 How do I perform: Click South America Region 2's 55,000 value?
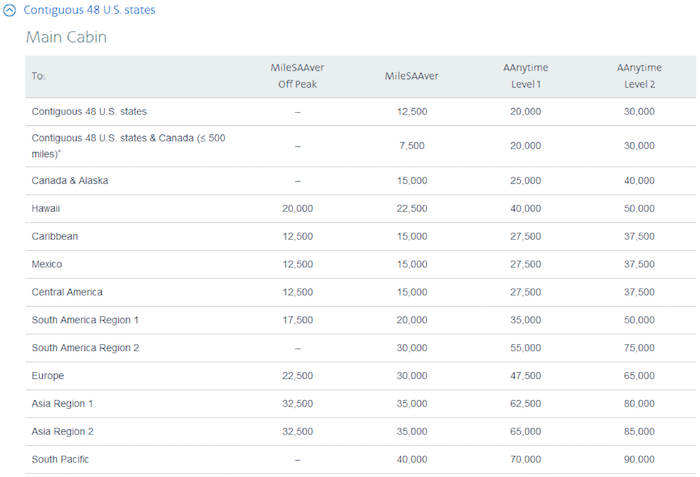click(x=525, y=348)
